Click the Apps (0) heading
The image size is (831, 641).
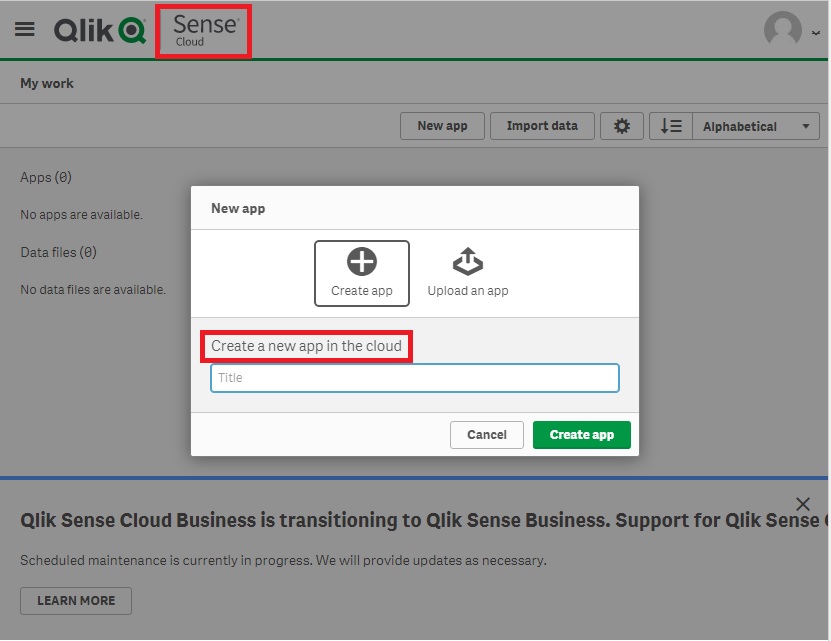[46, 177]
